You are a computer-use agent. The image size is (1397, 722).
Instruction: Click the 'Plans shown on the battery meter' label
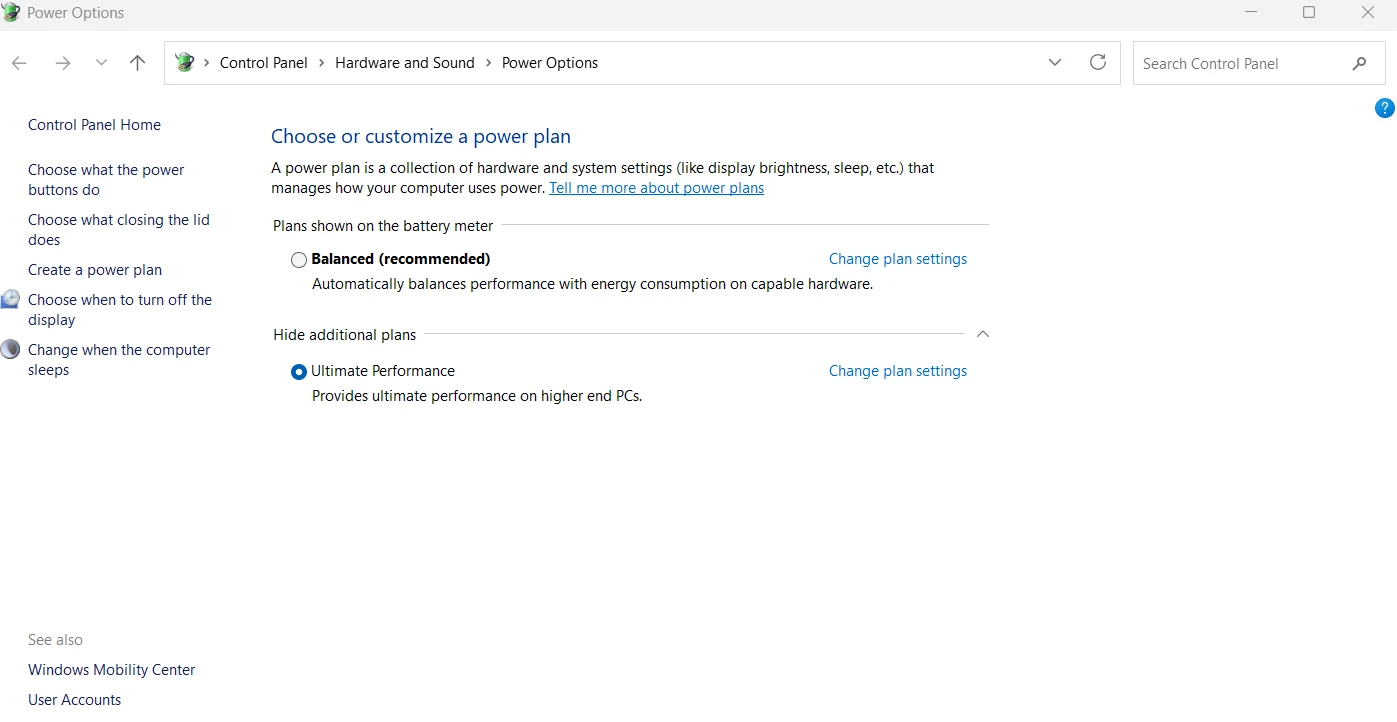[383, 226]
